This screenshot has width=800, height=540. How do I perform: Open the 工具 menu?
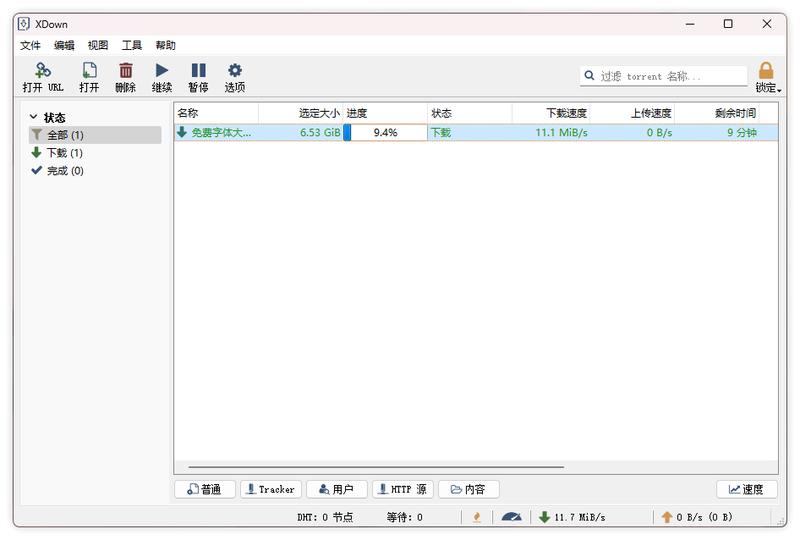point(132,45)
